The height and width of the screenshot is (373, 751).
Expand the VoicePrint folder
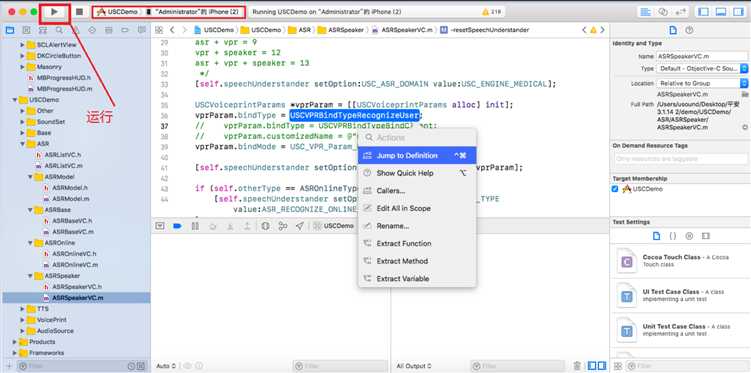(22, 320)
